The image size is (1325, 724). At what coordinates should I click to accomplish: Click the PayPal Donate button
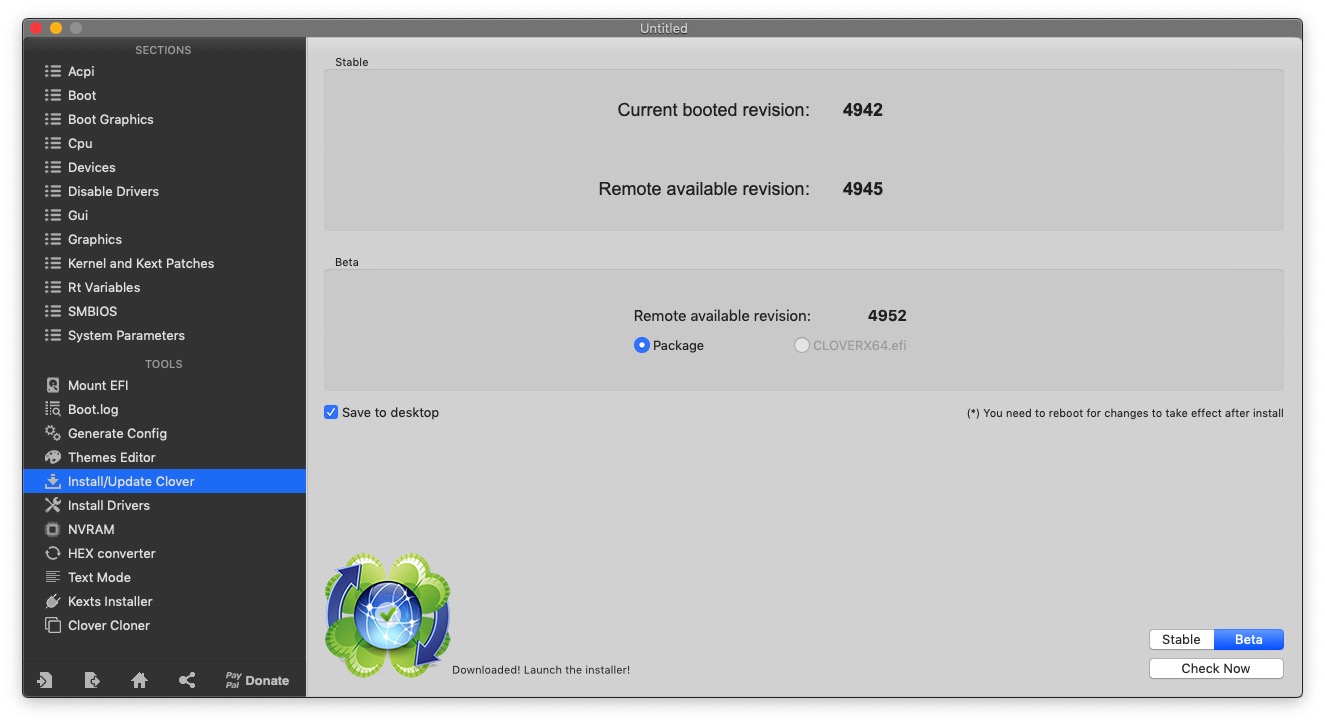257,680
